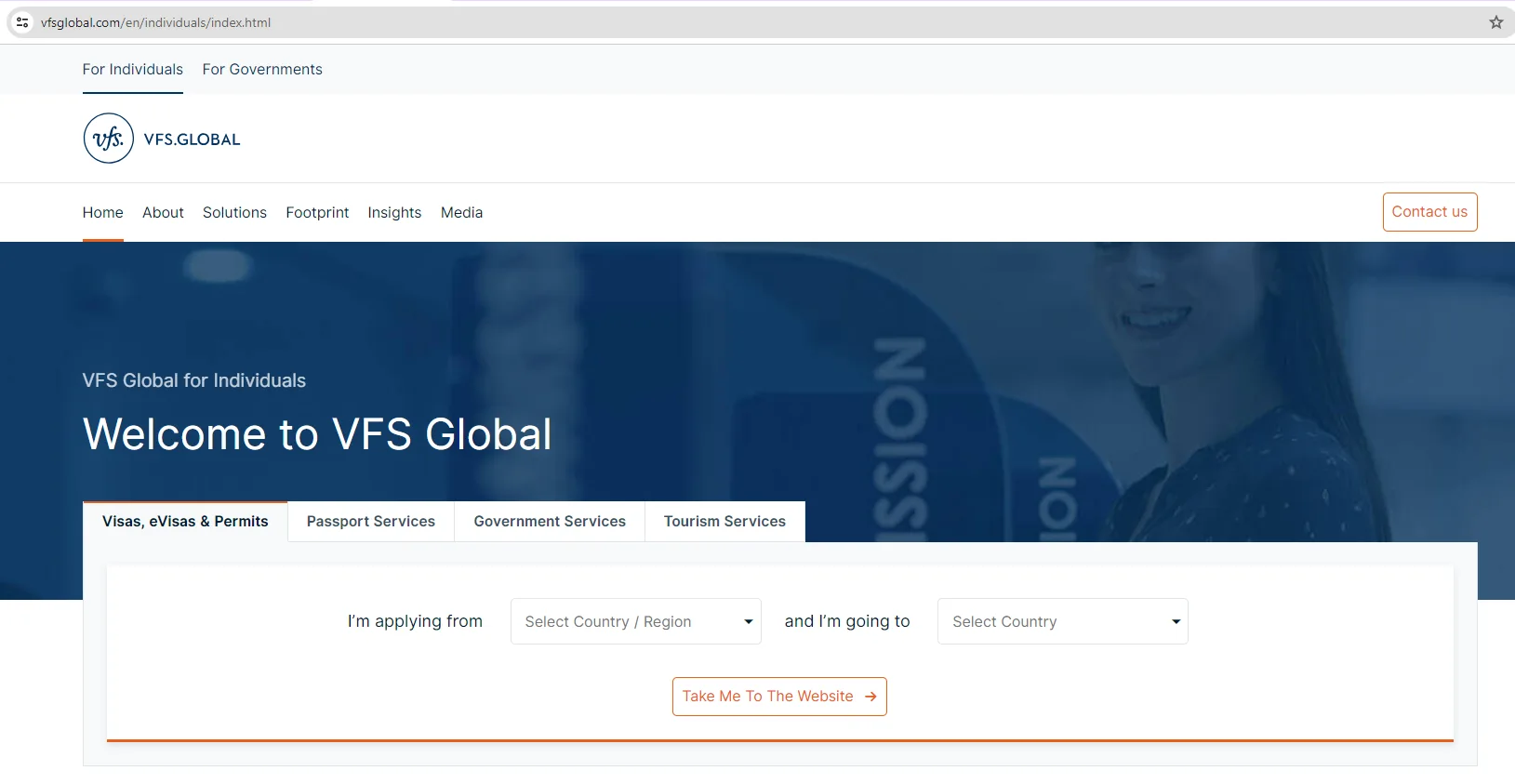Open the Media menu item
This screenshot has height=784, width=1515.
[x=461, y=213]
